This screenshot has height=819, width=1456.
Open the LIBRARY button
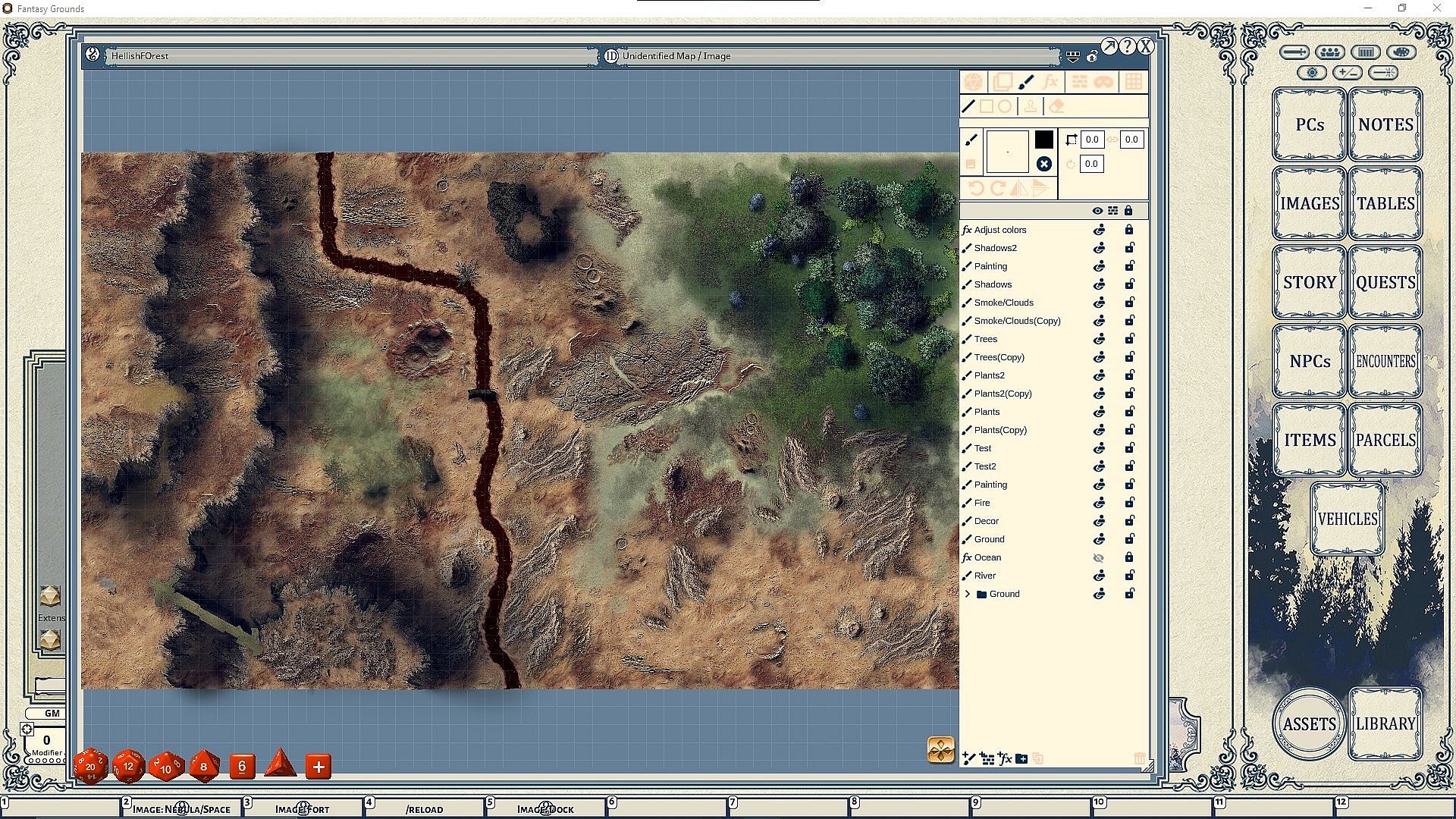(x=1385, y=723)
